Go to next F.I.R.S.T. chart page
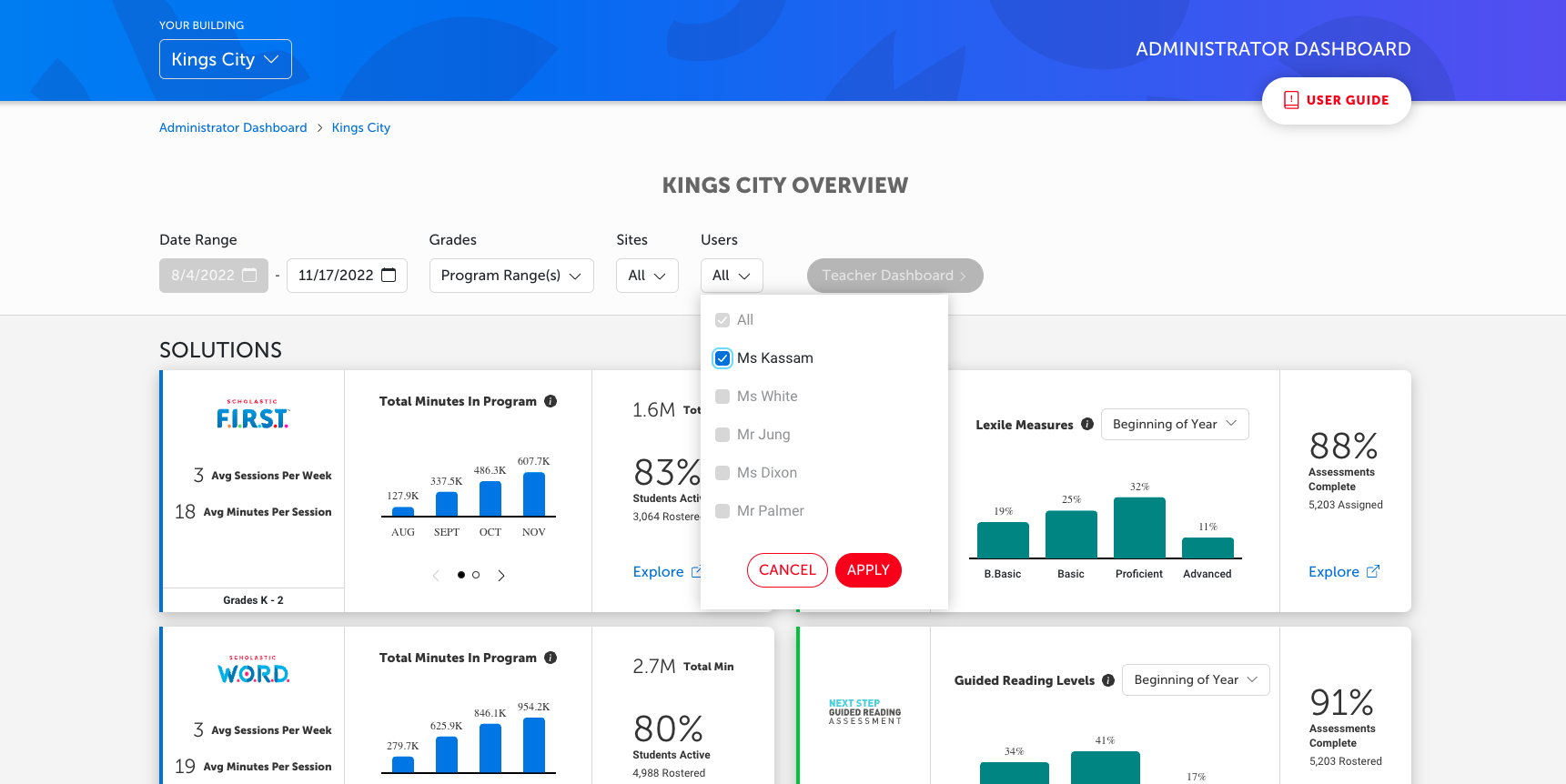This screenshot has height=784, width=1566. pyautogui.click(x=501, y=575)
